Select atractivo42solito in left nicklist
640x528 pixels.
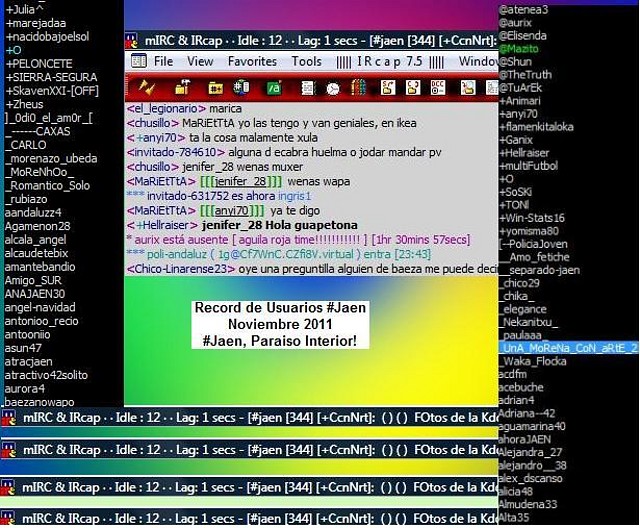pyautogui.click(x=46, y=375)
